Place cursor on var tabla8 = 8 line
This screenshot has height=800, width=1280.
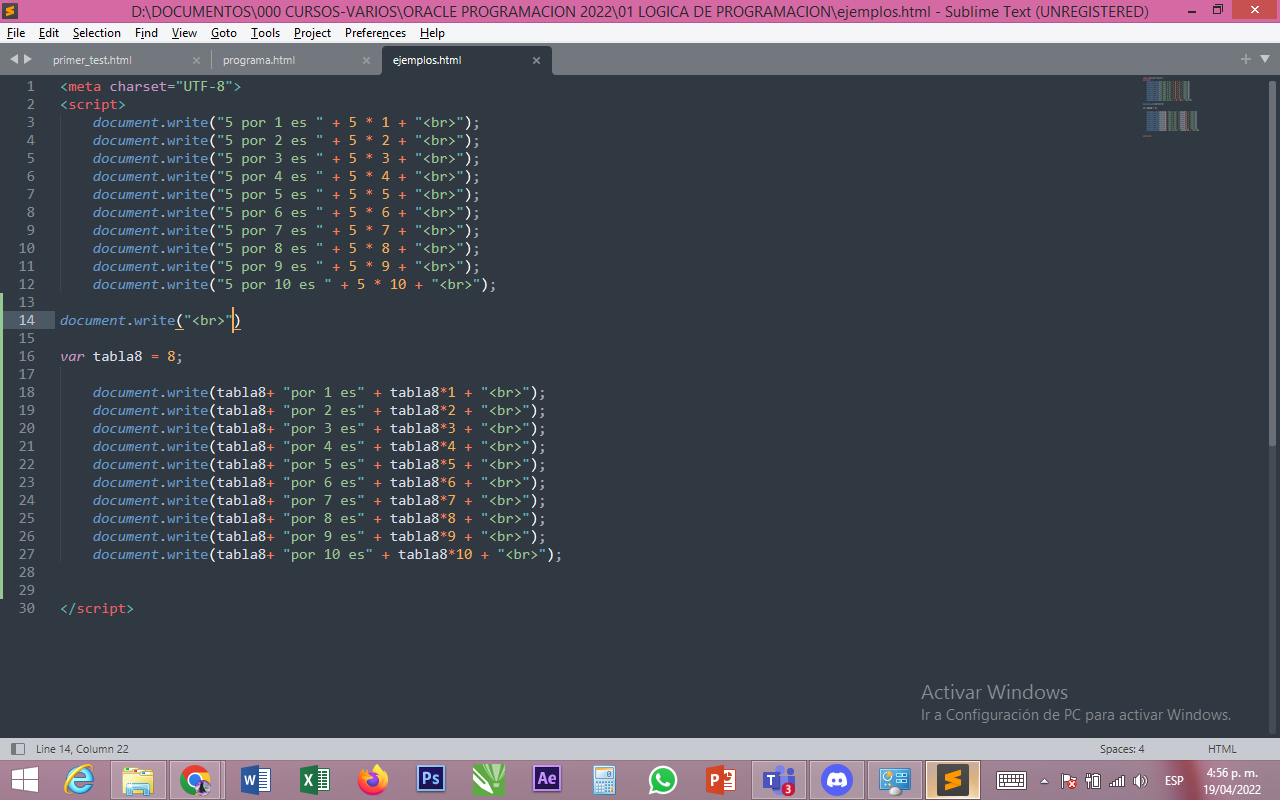click(x=121, y=356)
